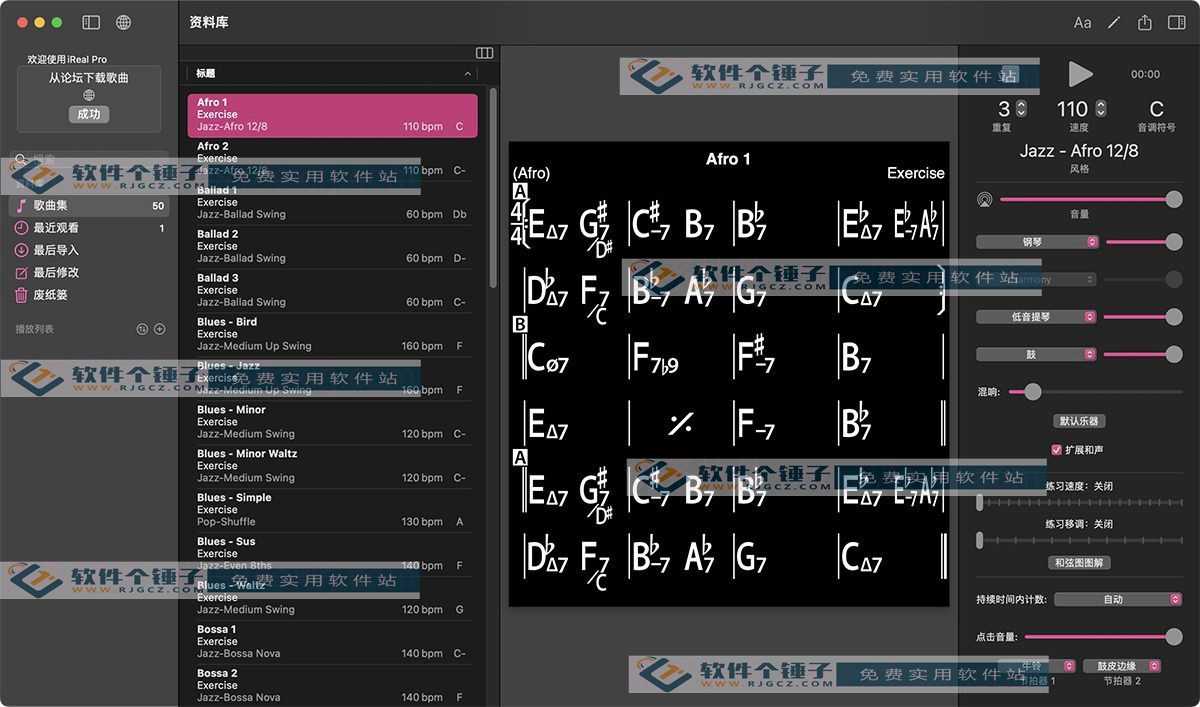The height and width of the screenshot is (707, 1200).
Task: Open font settings with the Aa icon
Action: click(x=1082, y=22)
